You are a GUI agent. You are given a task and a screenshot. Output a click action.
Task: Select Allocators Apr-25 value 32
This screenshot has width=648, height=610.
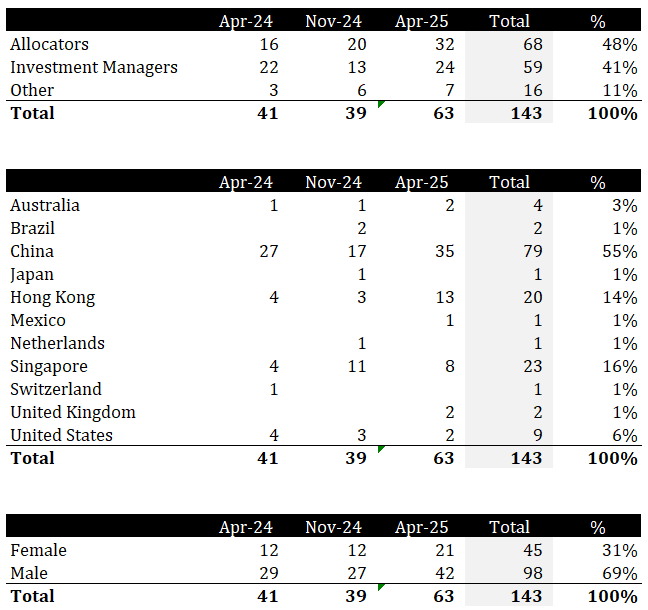click(445, 44)
